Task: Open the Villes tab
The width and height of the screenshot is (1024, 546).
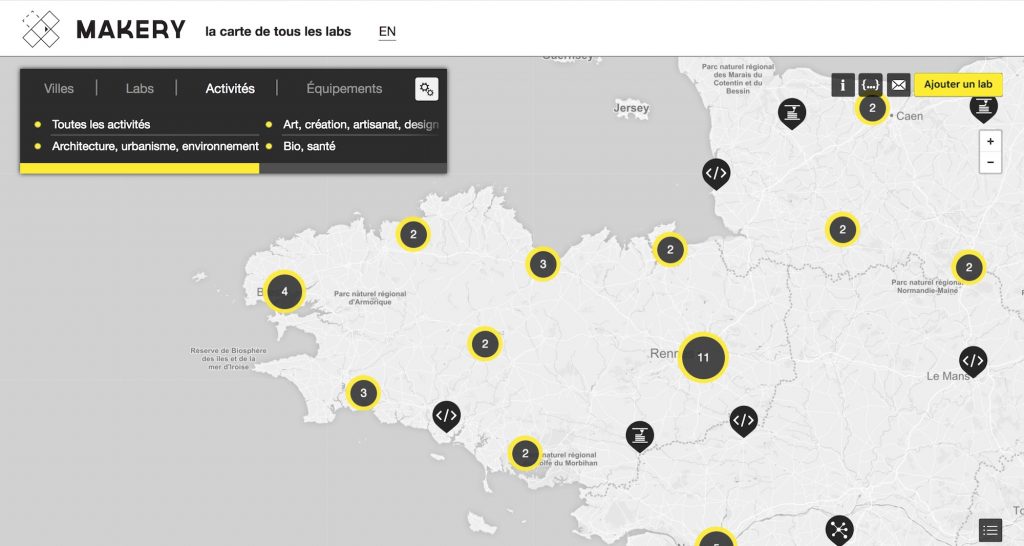Action: click(x=59, y=88)
